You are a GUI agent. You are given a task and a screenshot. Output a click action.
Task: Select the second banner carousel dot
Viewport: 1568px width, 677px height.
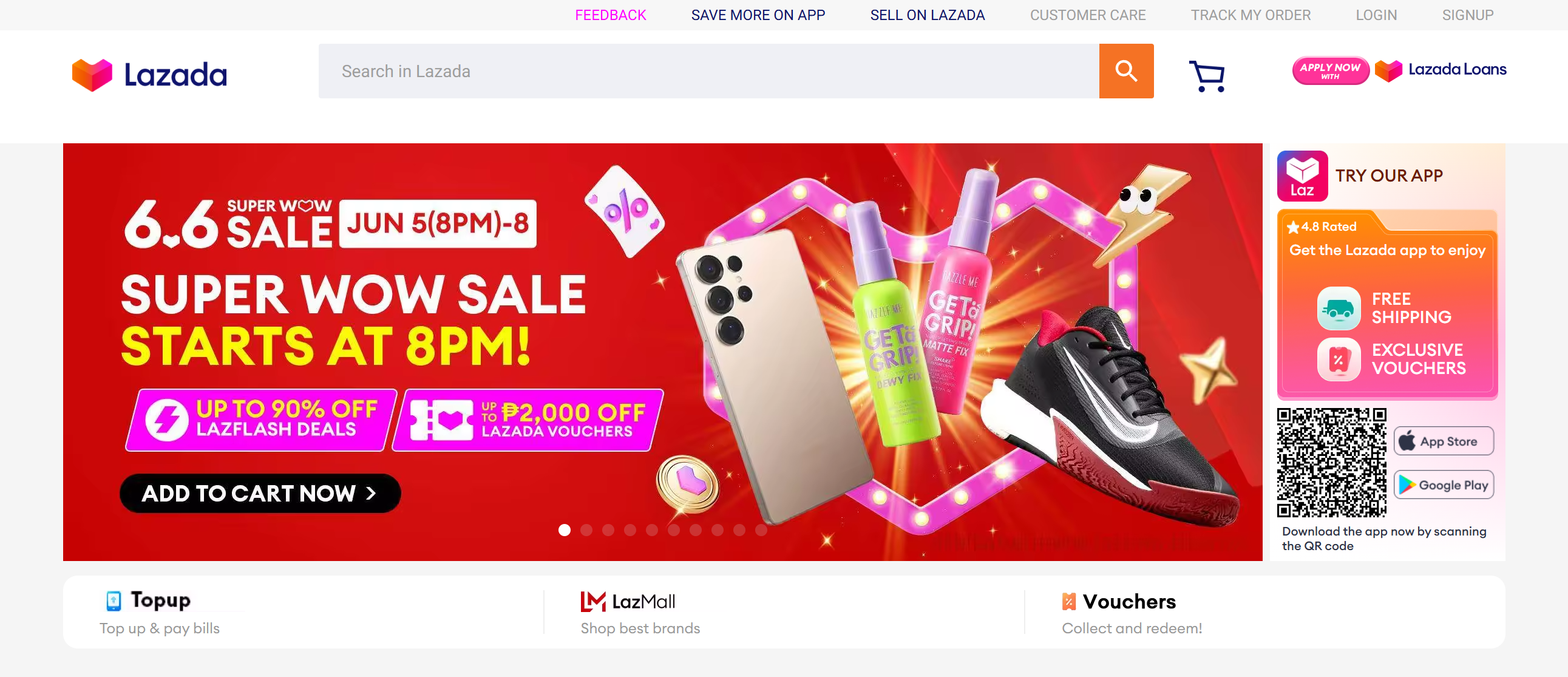click(x=586, y=530)
